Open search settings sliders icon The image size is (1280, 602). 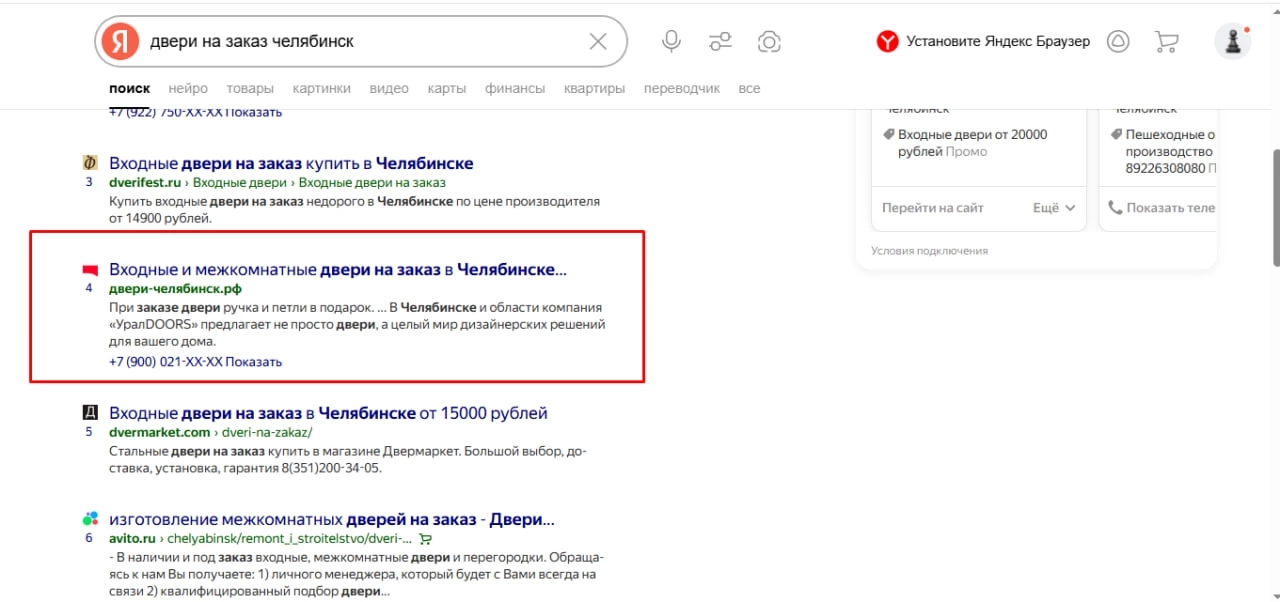pyautogui.click(x=720, y=41)
